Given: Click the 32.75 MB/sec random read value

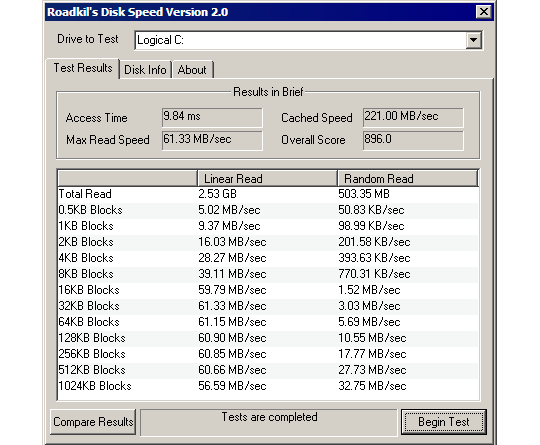Looking at the screenshot, I should (x=372, y=386).
